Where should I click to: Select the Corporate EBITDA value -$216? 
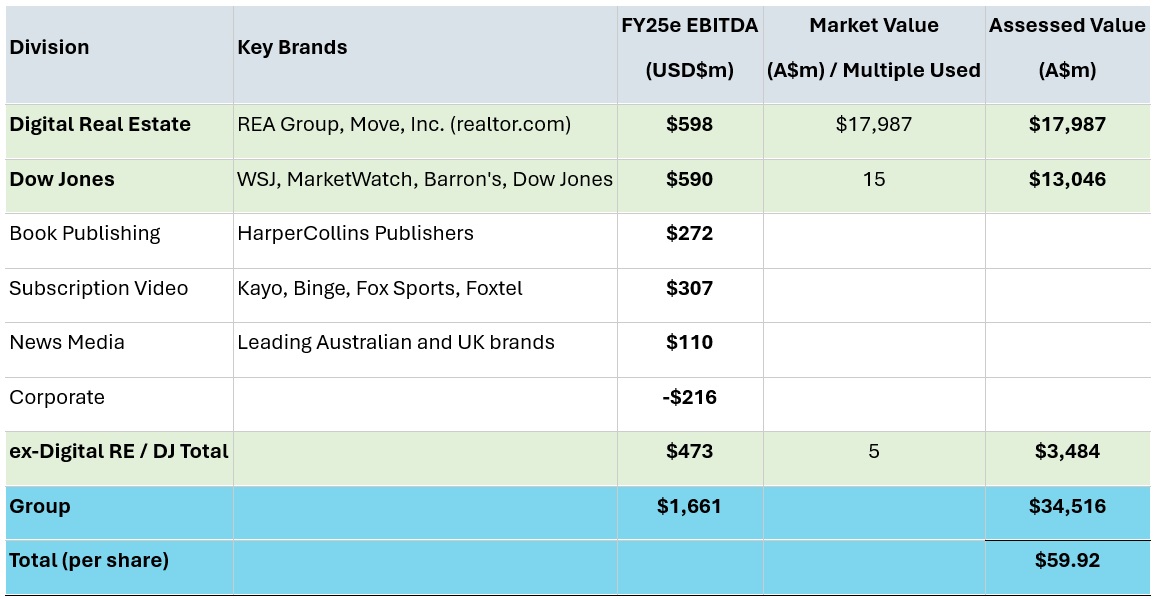pos(689,397)
